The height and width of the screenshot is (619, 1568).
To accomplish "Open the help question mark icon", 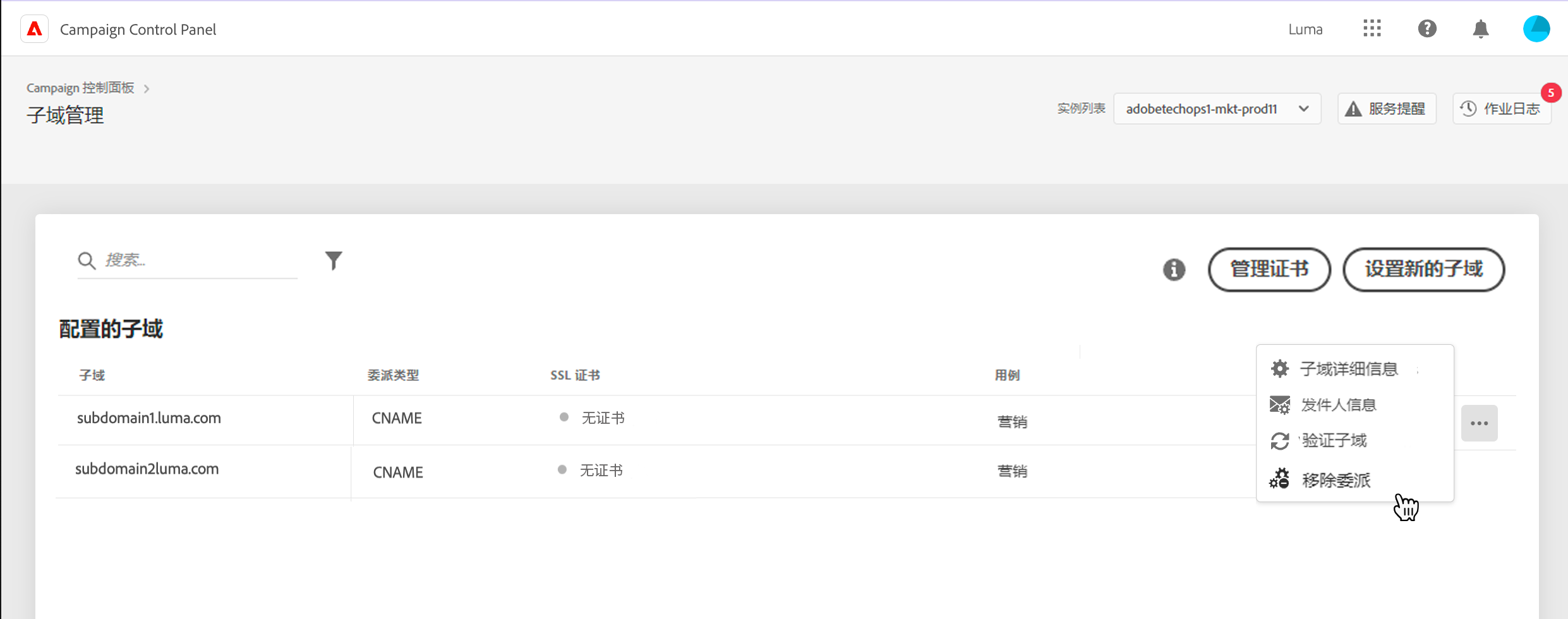I will pos(1426,28).
